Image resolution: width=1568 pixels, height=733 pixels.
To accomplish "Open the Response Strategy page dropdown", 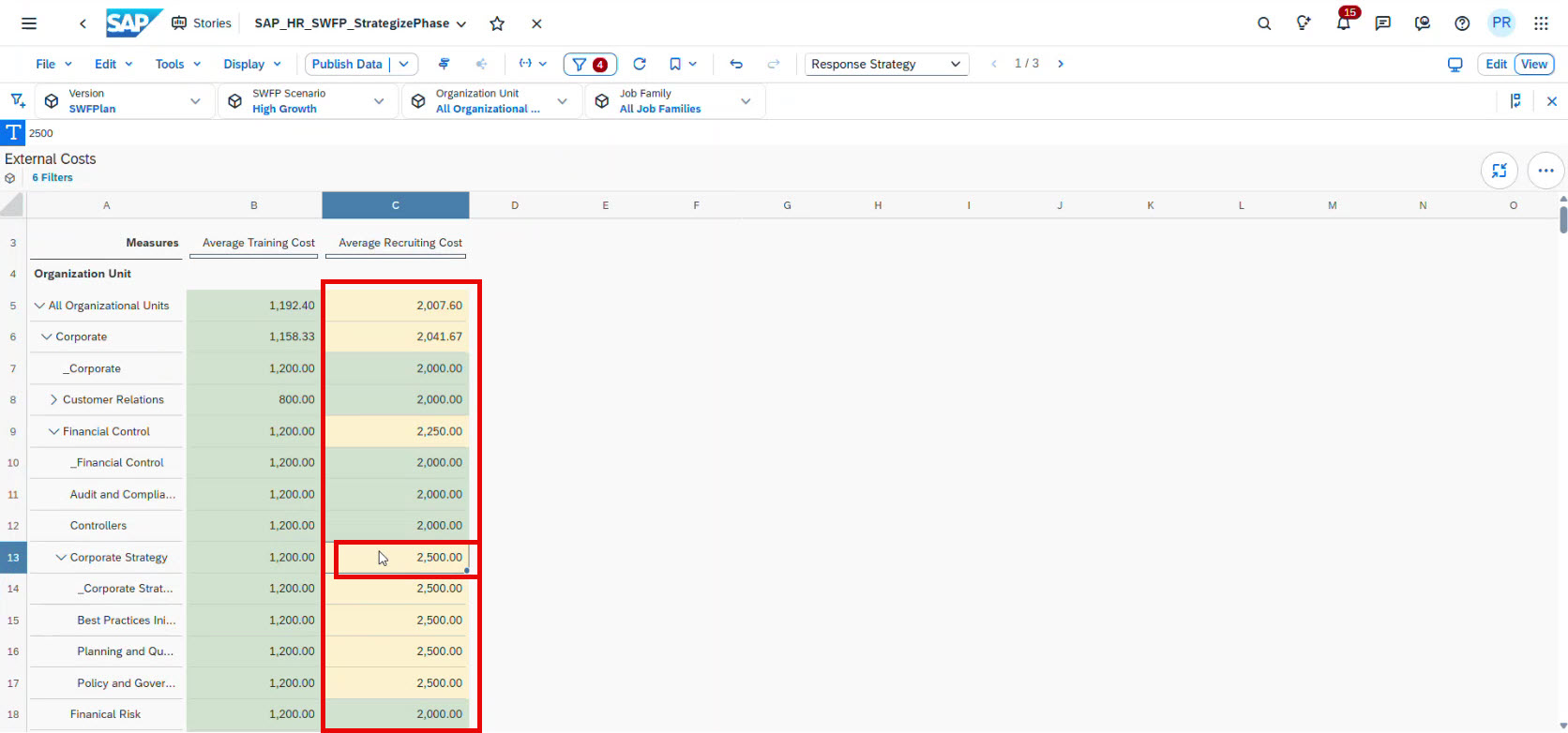I will pos(886,64).
